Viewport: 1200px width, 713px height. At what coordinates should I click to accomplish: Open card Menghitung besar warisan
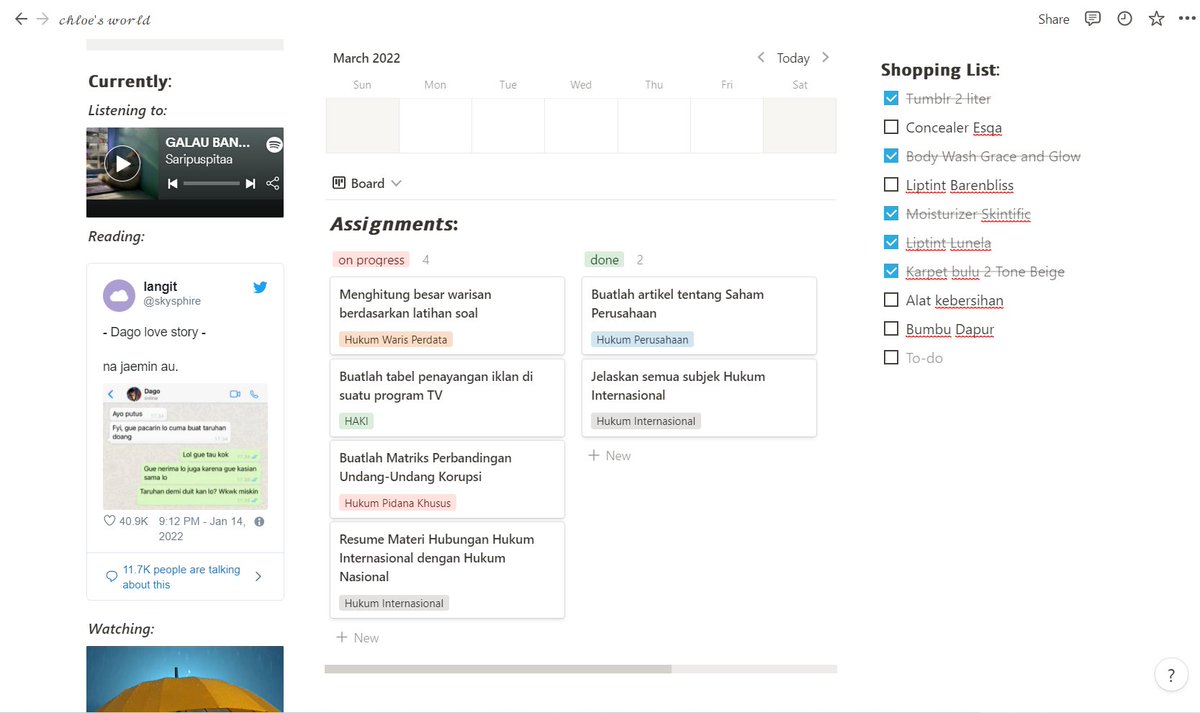click(447, 316)
